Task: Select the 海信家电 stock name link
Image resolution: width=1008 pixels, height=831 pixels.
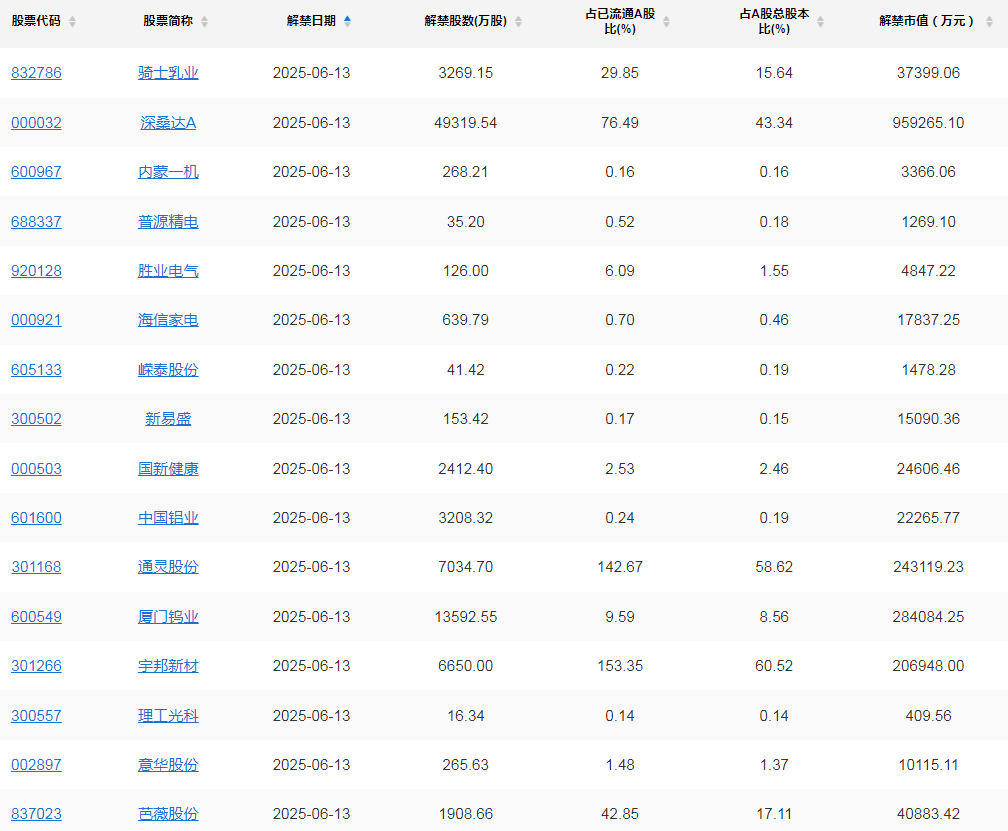Action: click(168, 320)
